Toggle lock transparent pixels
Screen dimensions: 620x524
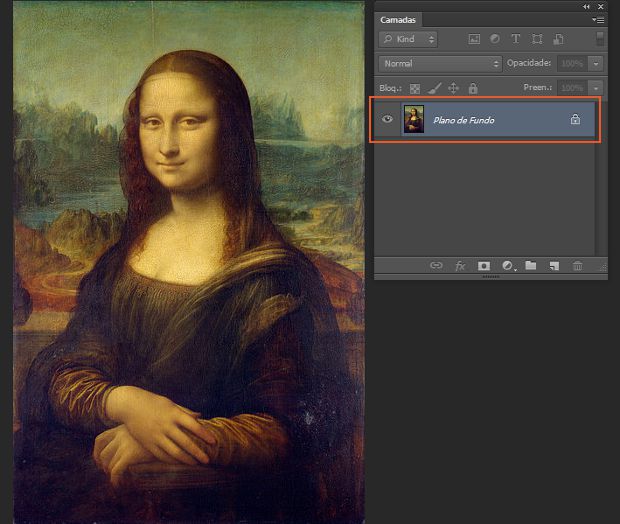pos(415,88)
